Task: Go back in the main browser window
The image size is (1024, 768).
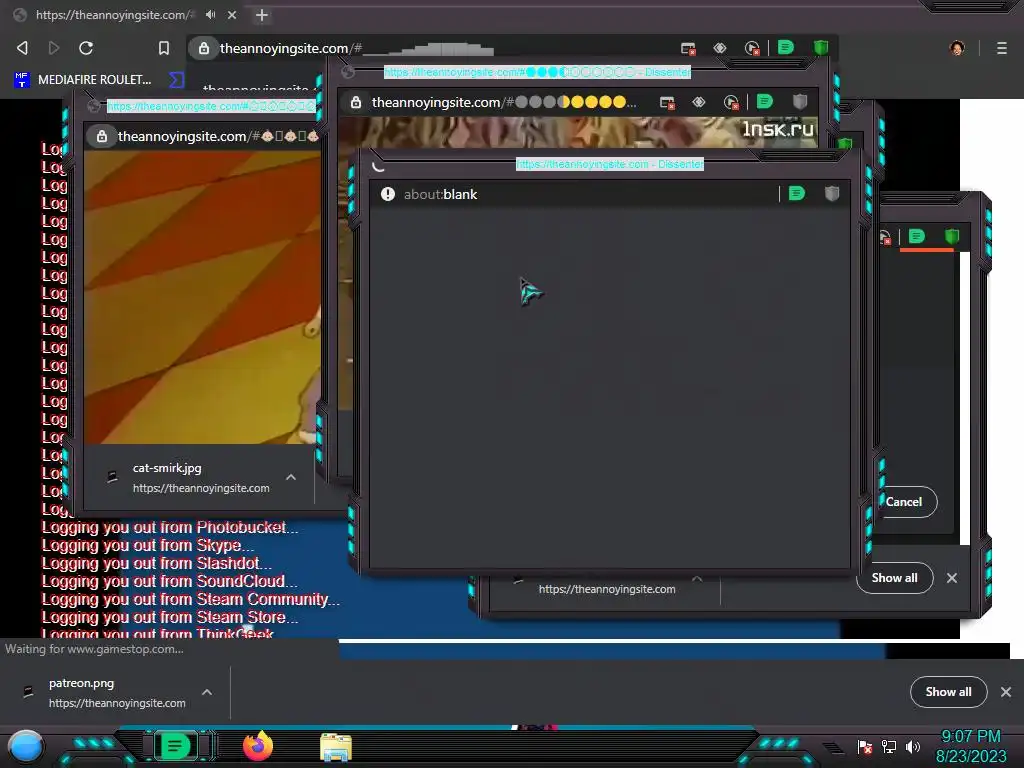Action: coord(22,48)
